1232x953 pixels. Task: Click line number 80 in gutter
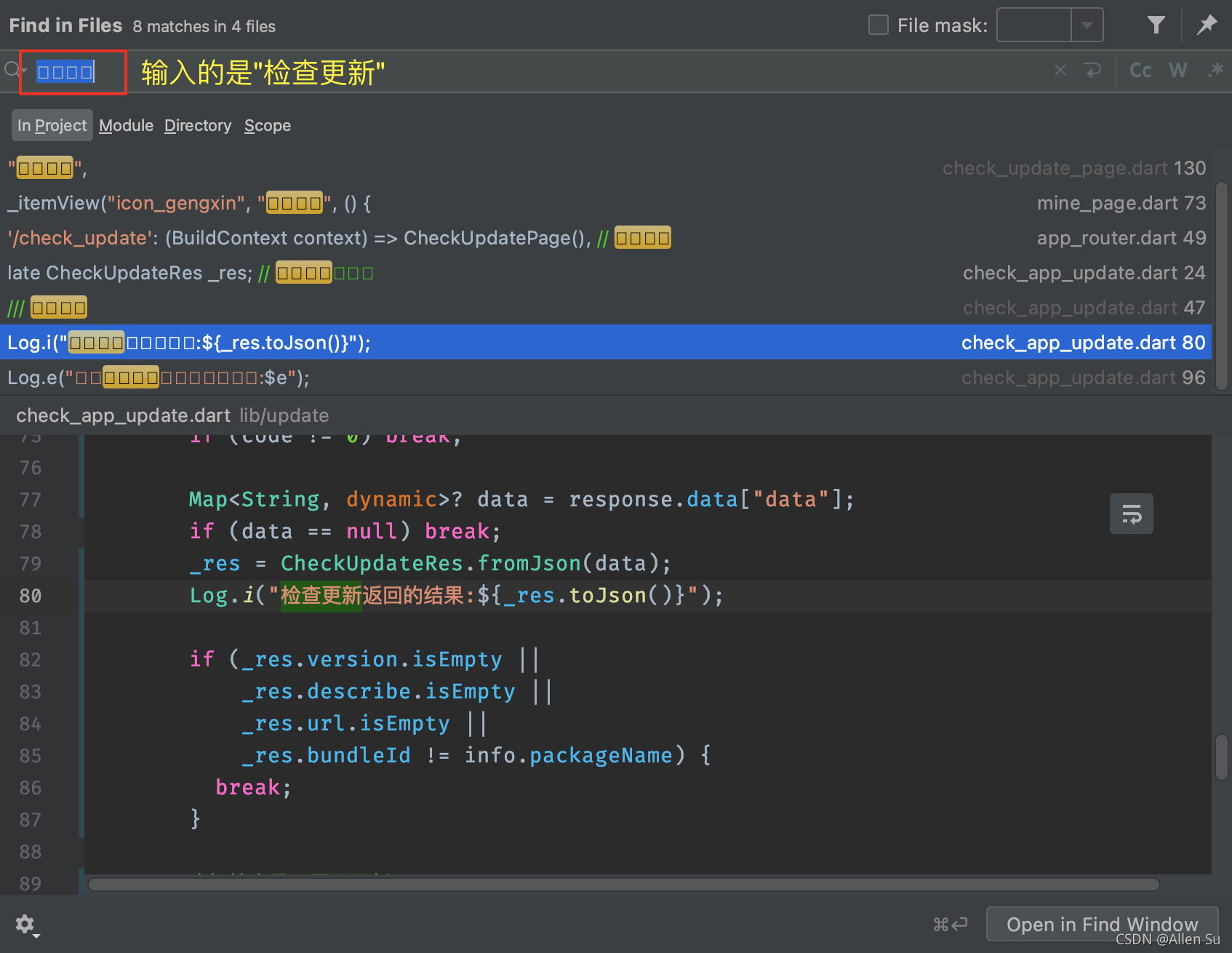[x=31, y=596]
